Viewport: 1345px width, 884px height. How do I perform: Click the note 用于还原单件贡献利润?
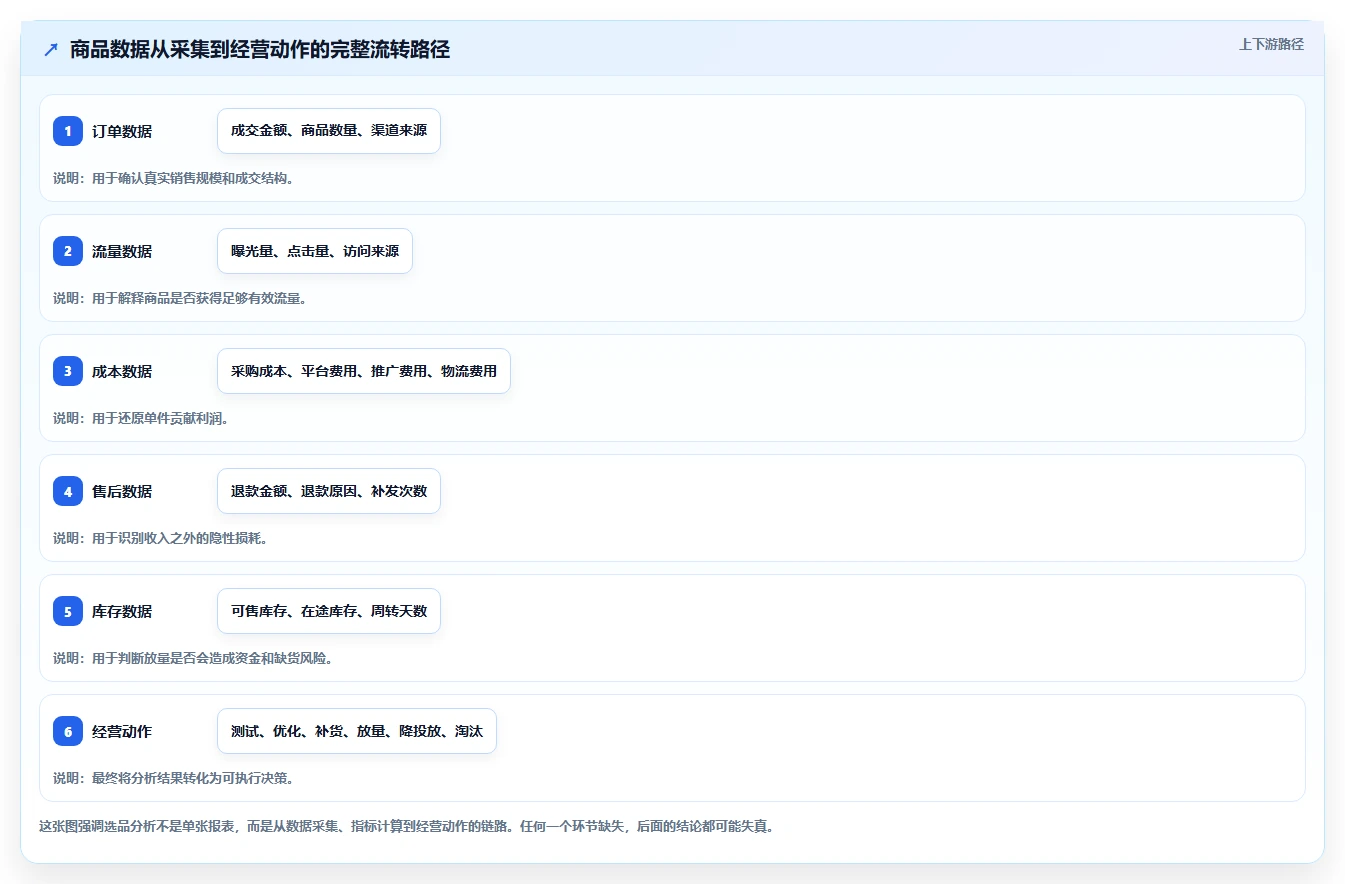[x=160, y=418]
